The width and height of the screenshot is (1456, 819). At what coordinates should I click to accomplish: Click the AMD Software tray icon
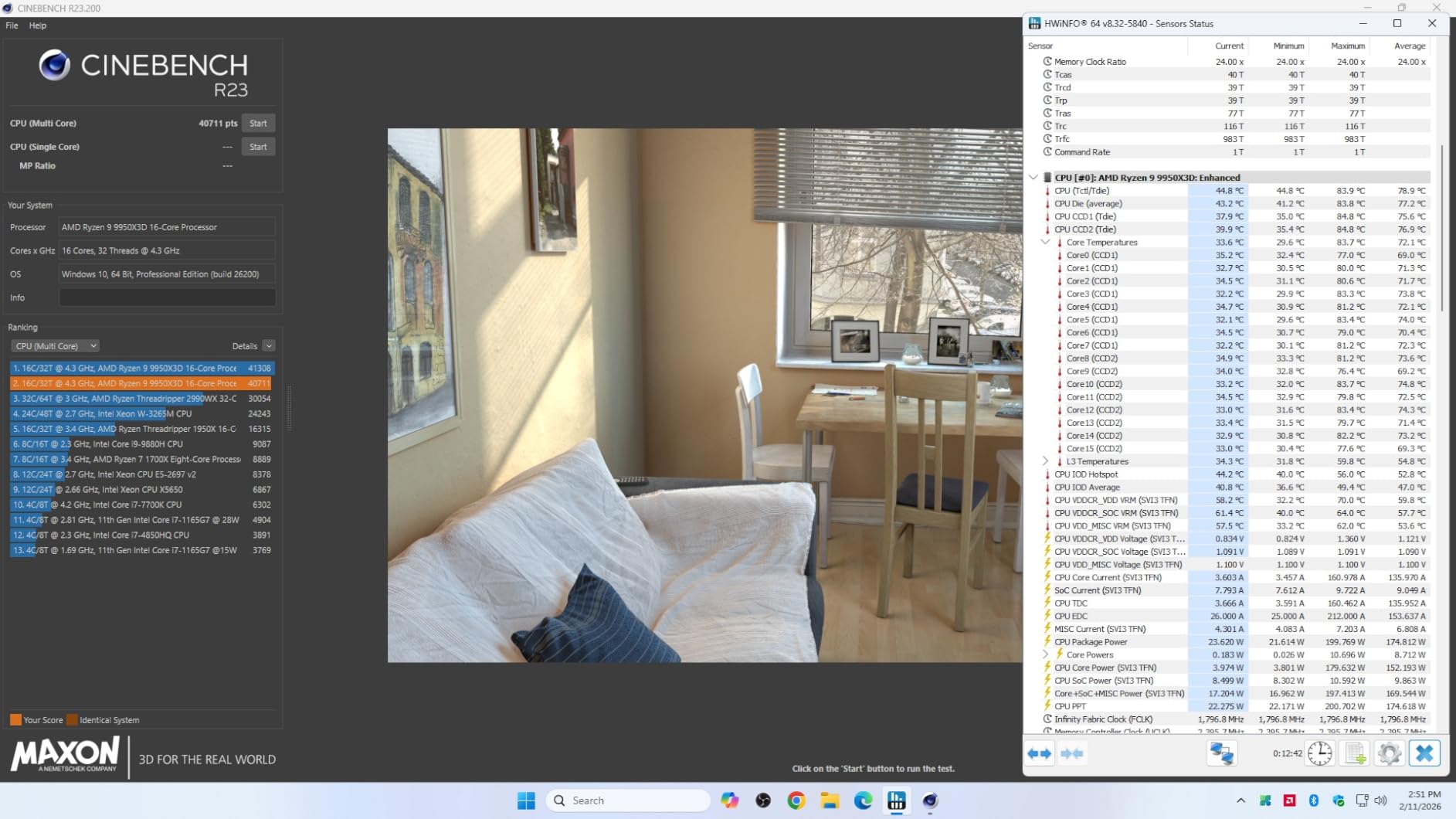pos(1289,800)
